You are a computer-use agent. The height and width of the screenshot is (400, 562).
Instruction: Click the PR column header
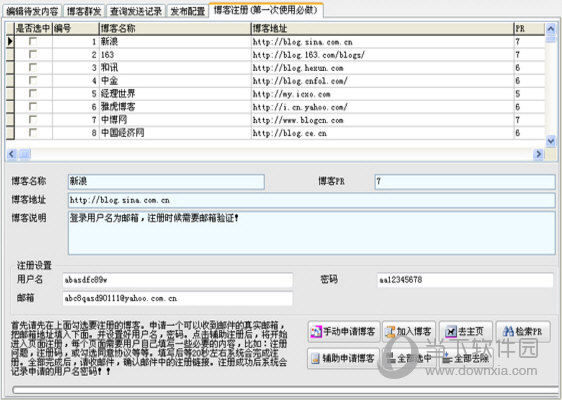[529, 28]
